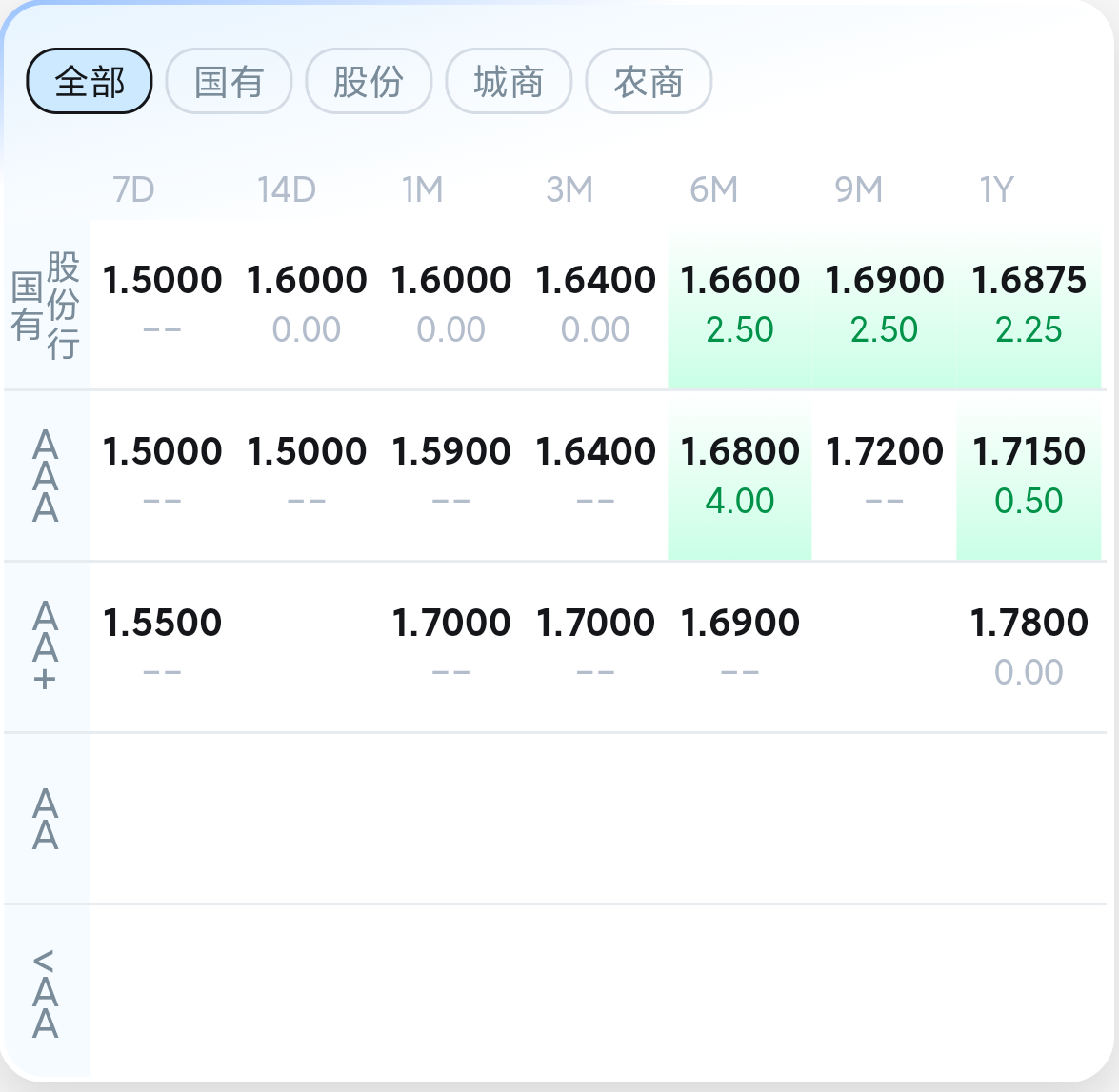Click the 6M tenor header
Screen dimensions: 1119x1092
coord(714,190)
